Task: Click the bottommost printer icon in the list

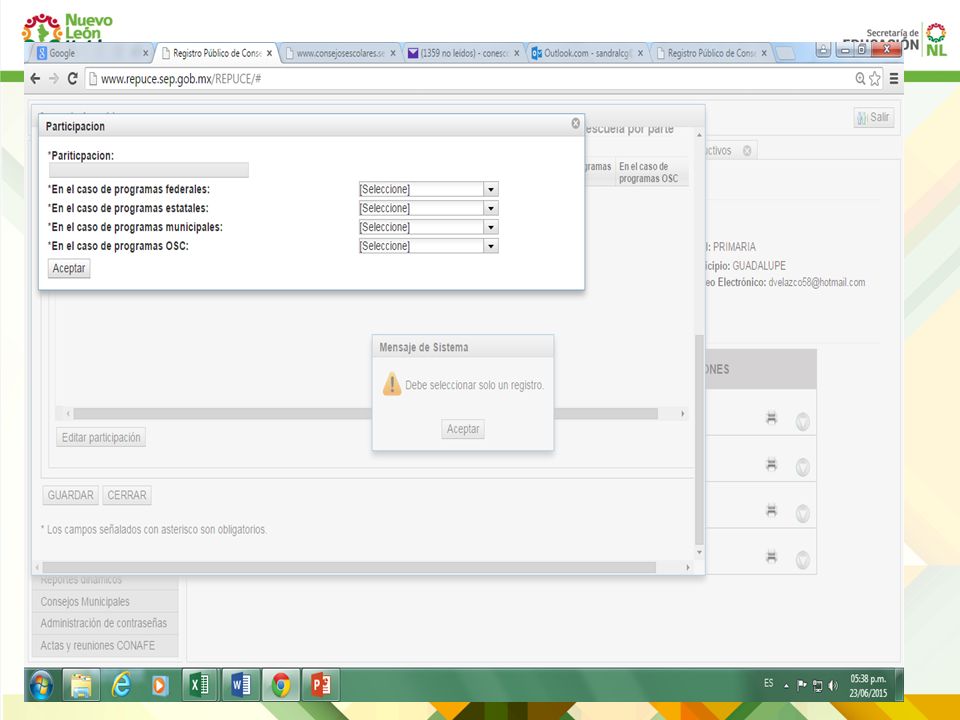Action: [x=771, y=557]
